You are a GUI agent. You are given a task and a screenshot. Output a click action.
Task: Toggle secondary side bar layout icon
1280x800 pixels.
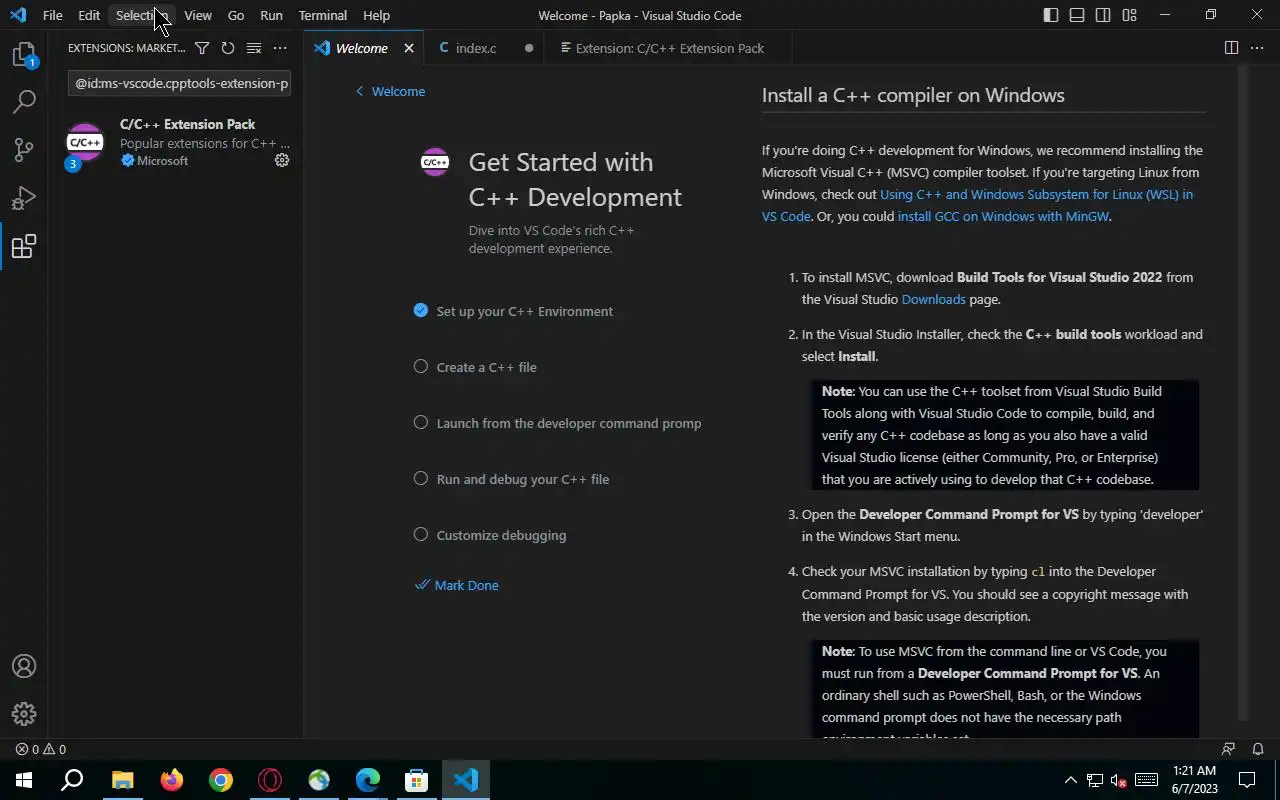tap(1103, 15)
